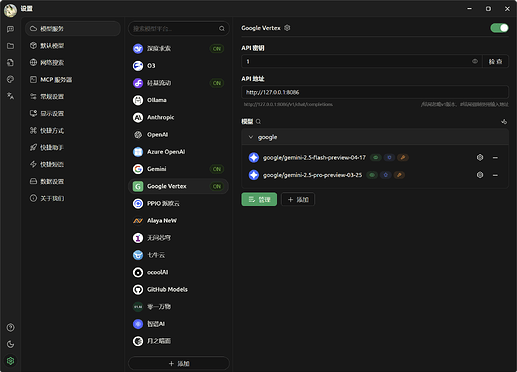This screenshot has width=517, height=372.
Task: Click the 检查 API key check button
Action: [x=495, y=61]
